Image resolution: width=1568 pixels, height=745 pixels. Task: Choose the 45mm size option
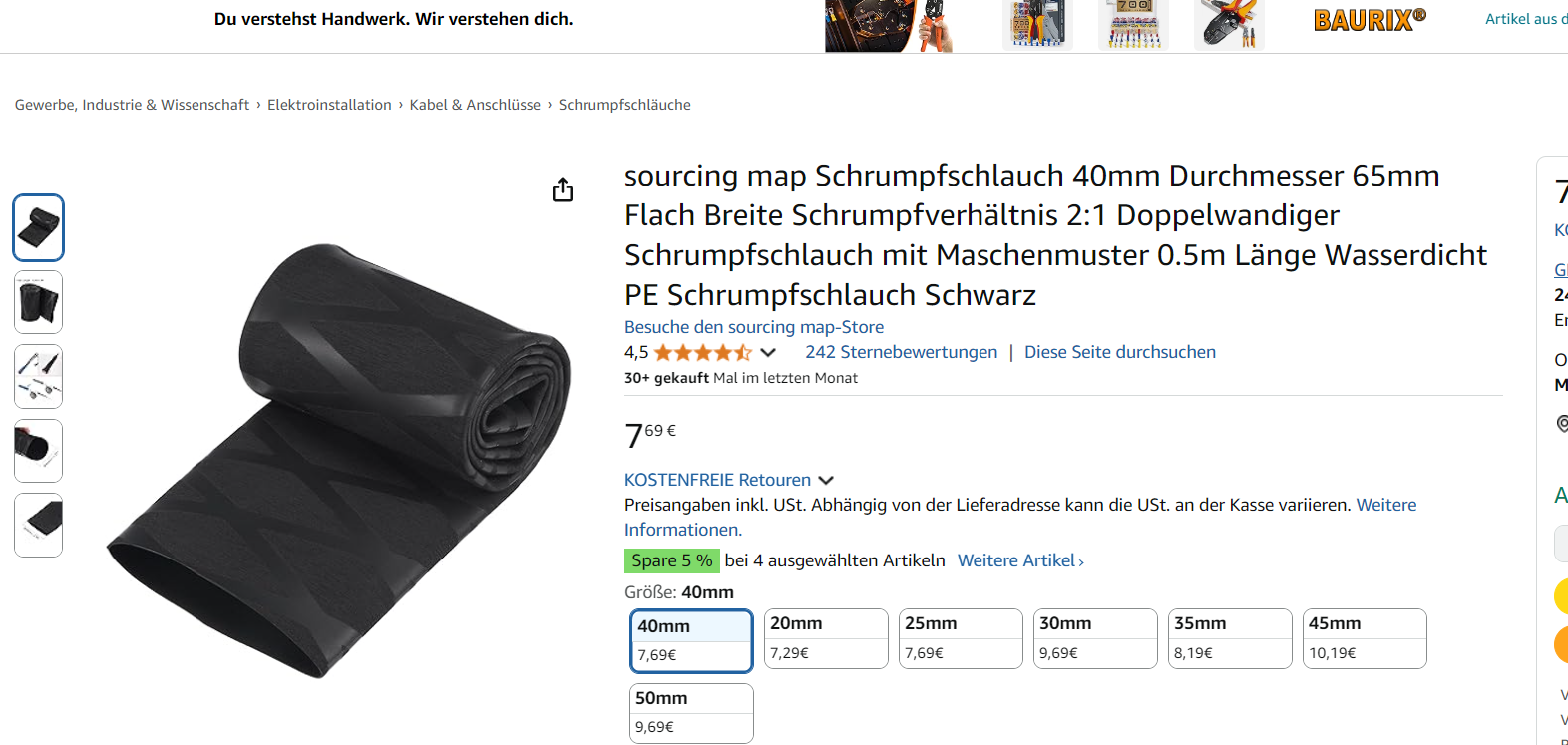(x=1365, y=638)
